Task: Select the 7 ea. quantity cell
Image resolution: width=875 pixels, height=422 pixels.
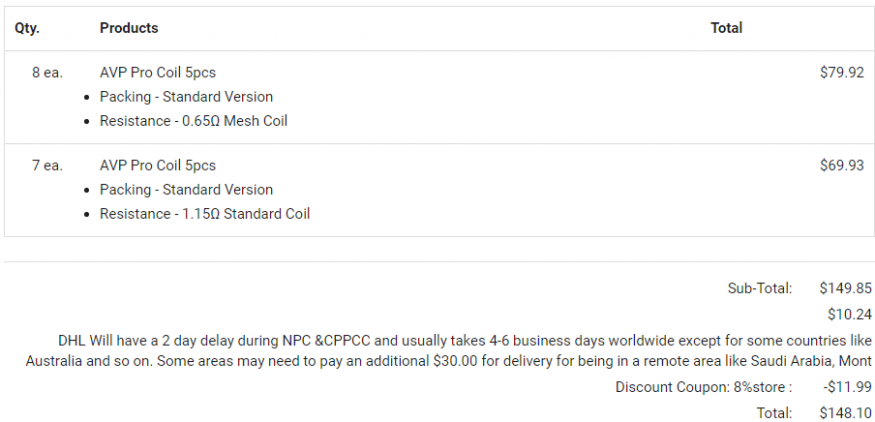Action: click(46, 166)
